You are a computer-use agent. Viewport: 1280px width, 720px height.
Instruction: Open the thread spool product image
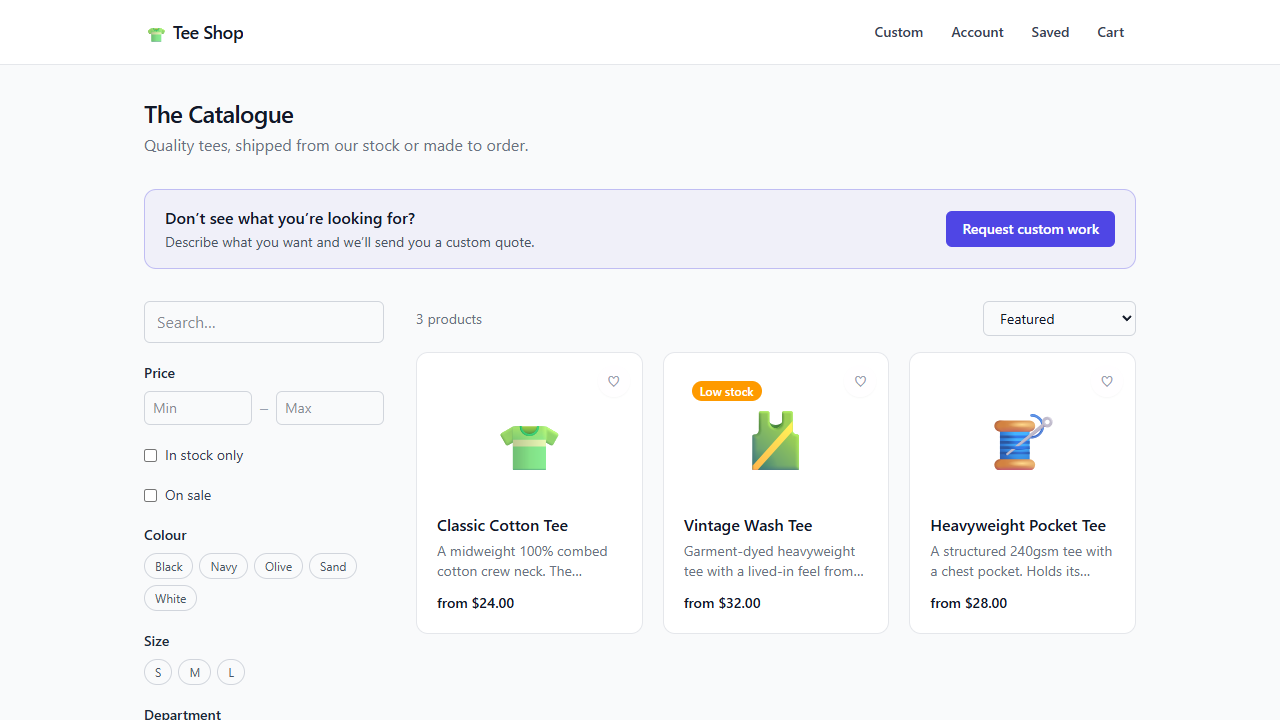click(1022, 441)
